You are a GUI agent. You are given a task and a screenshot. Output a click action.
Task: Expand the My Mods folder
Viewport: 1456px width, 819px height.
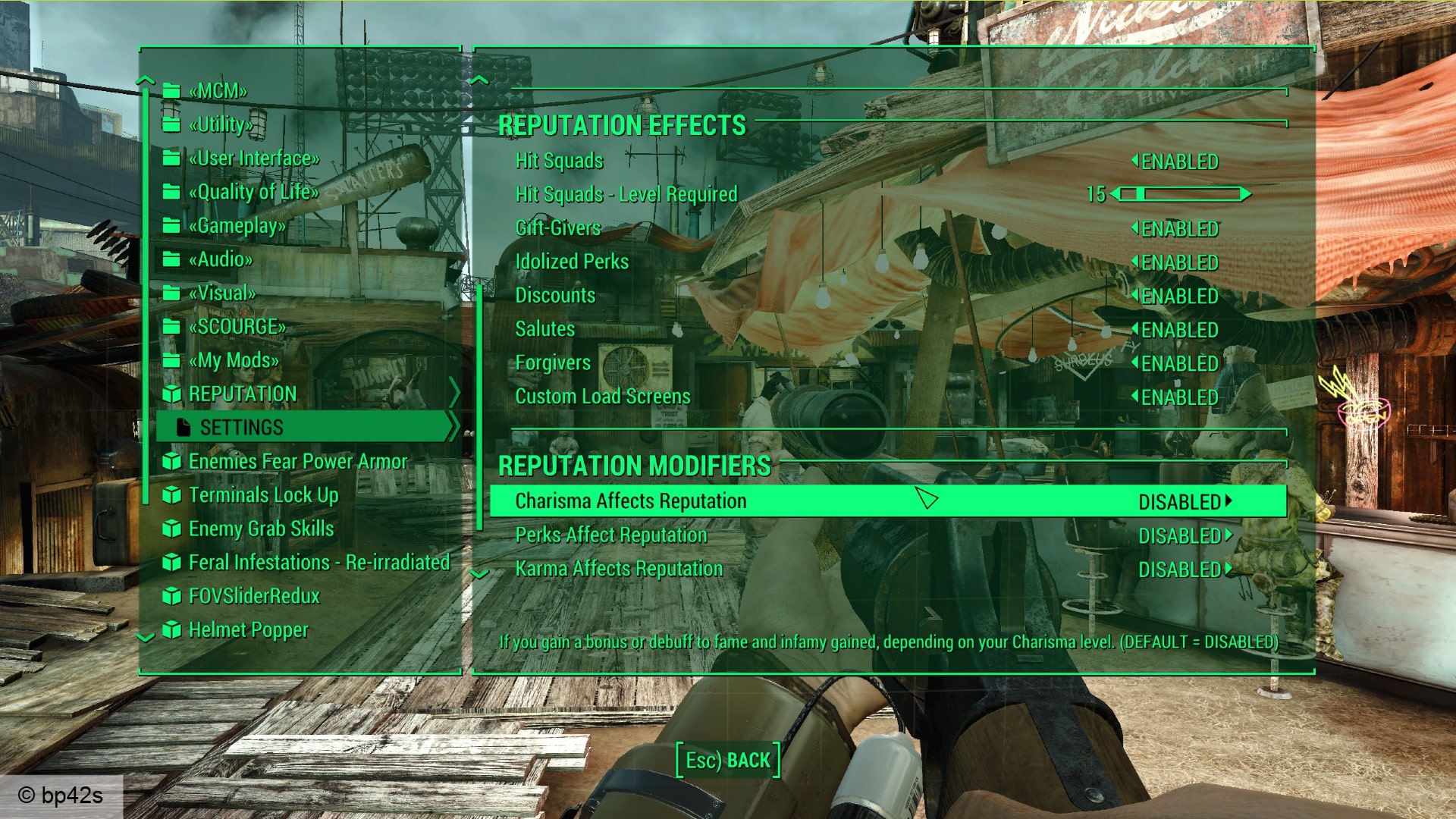232,359
